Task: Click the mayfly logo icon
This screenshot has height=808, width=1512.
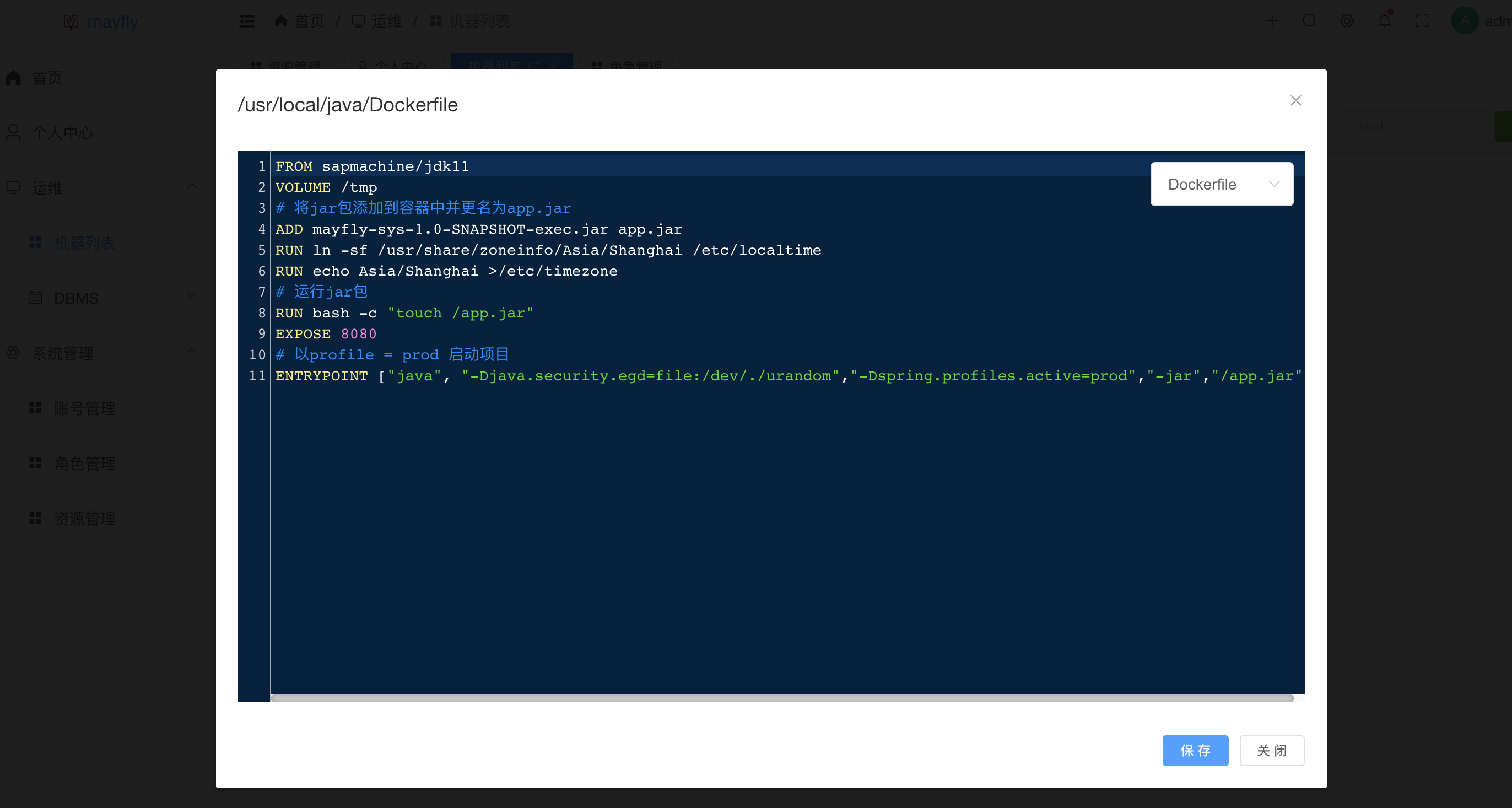Action: click(x=71, y=21)
